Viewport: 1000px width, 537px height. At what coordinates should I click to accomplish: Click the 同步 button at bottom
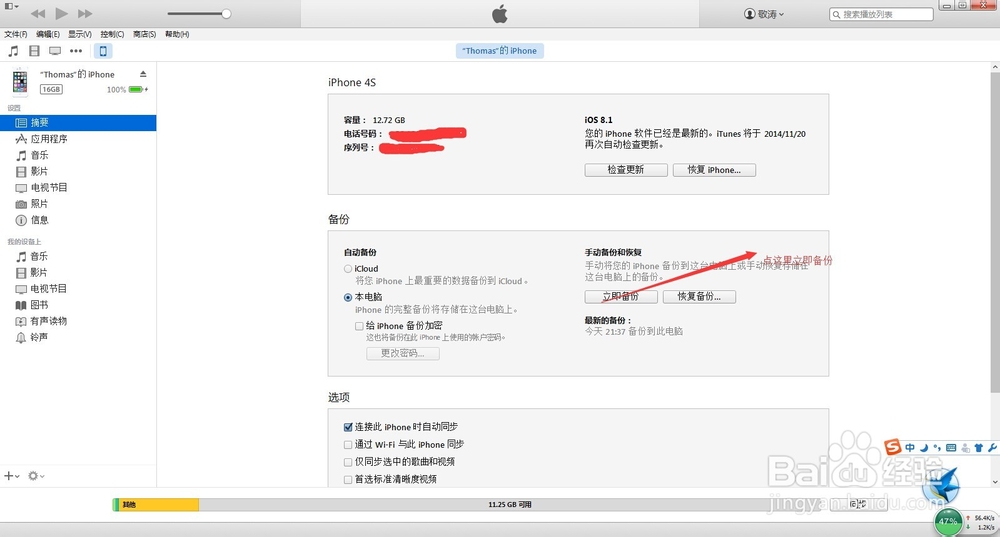coord(858,504)
